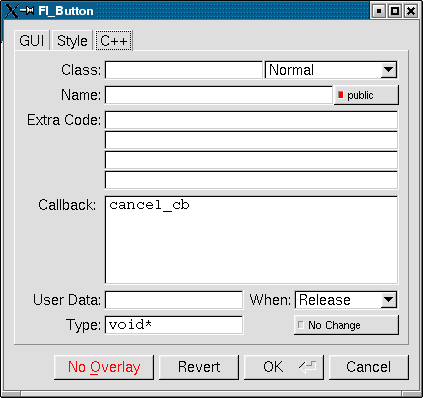Image resolution: width=423 pixels, height=398 pixels.
Task: Confirm with the OK button
Action: click(284, 367)
